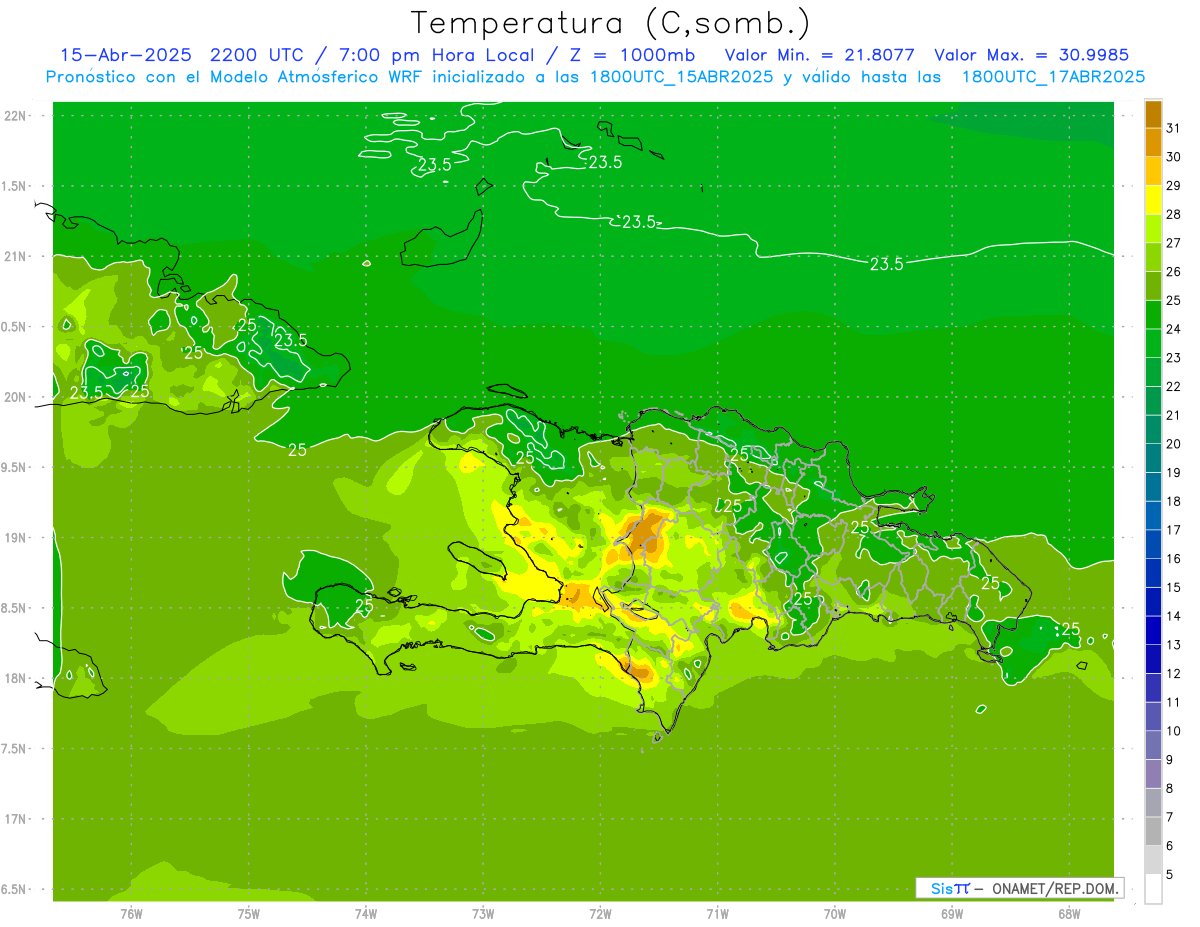Click the '1800UTC_17ABR2025' valid-until time
Viewport: 1200px width, 927px height.
[x=1053, y=76]
